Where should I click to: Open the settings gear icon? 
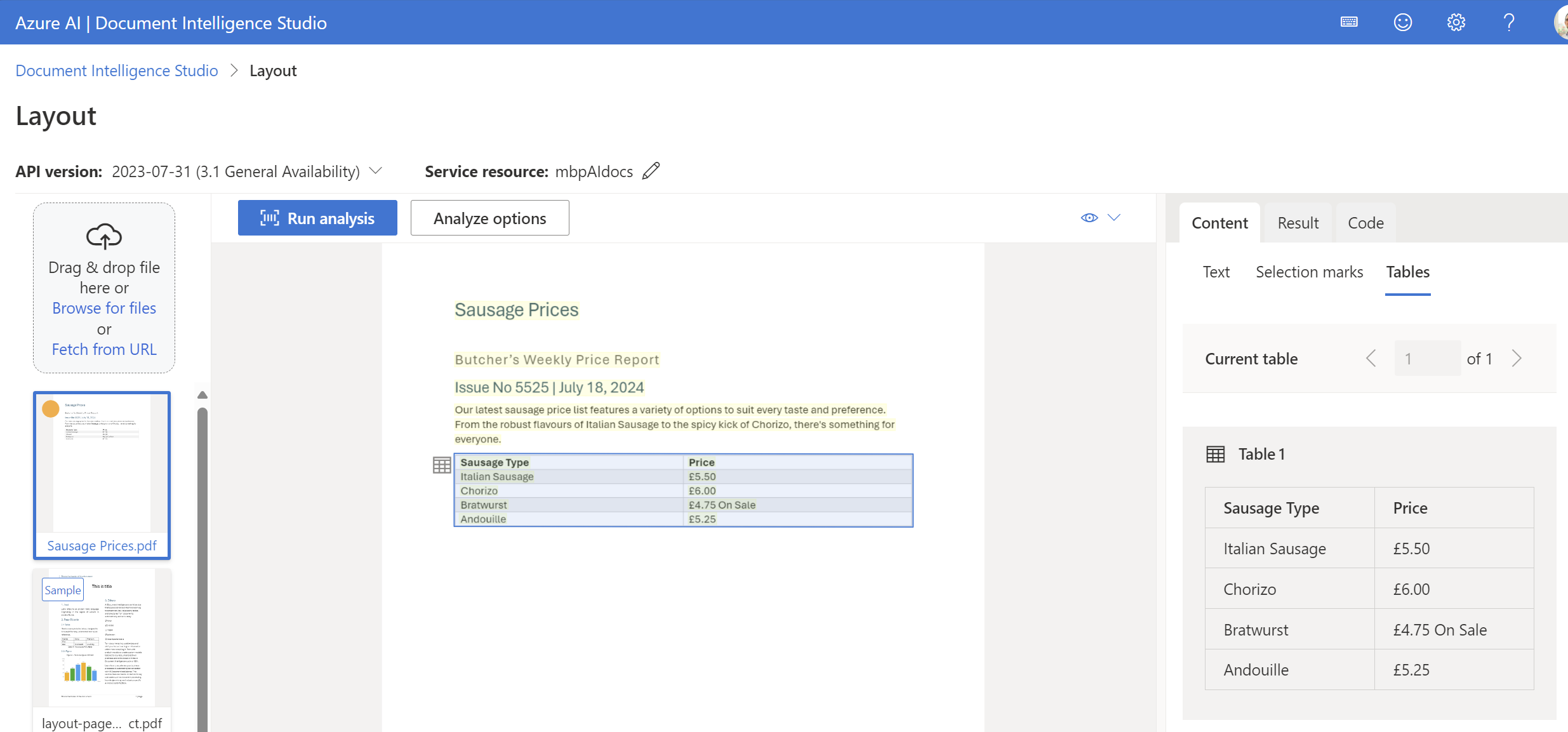pyautogui.click(x=1456, y=22)
